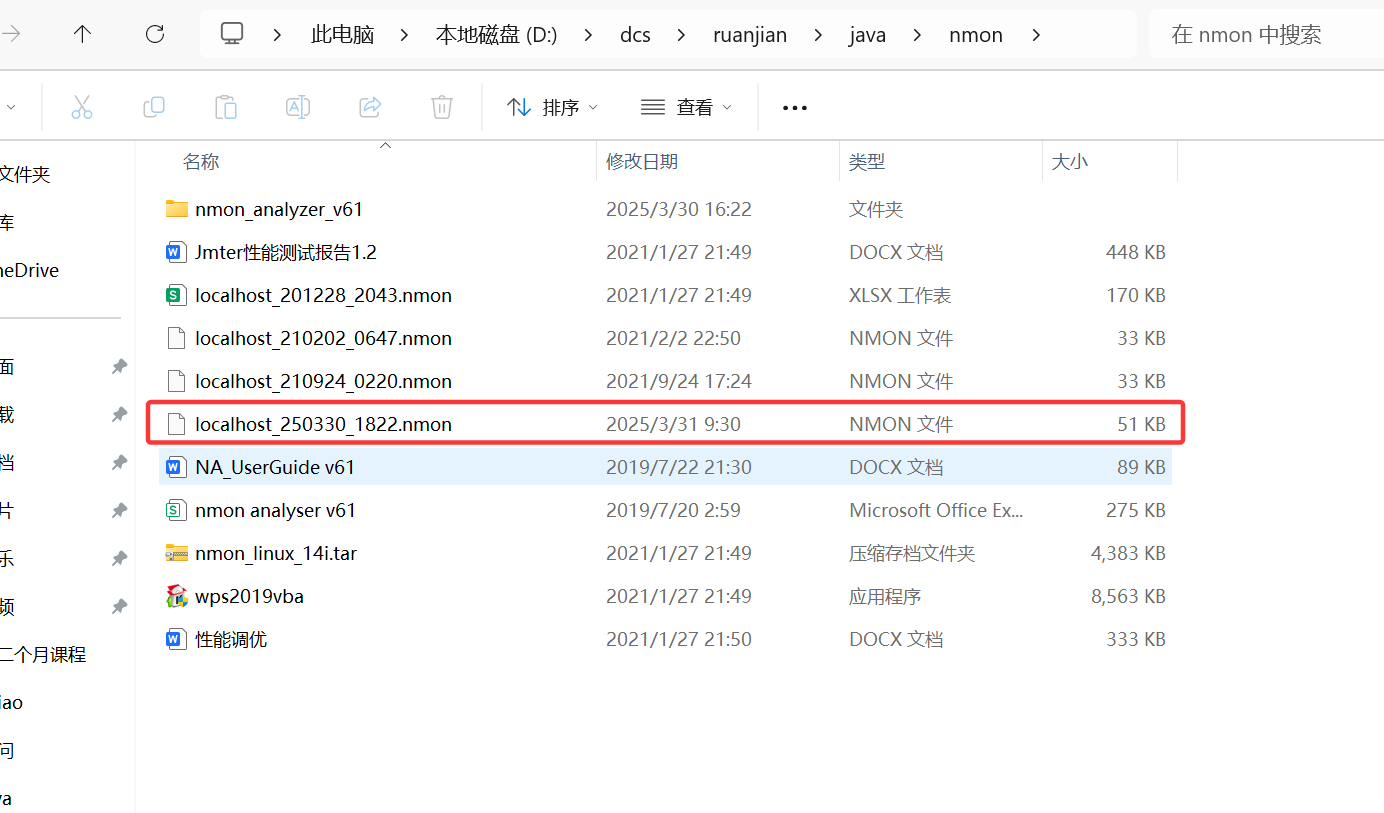
Task: Click 本地磁盘 (D:) breadcrumb
Action: coord(496,35)
